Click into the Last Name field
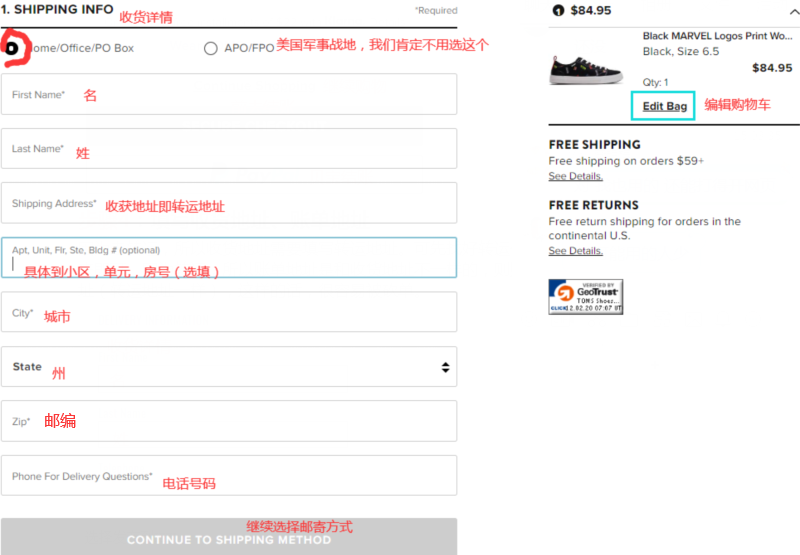The image size is (800, 555). coord(229,148)
